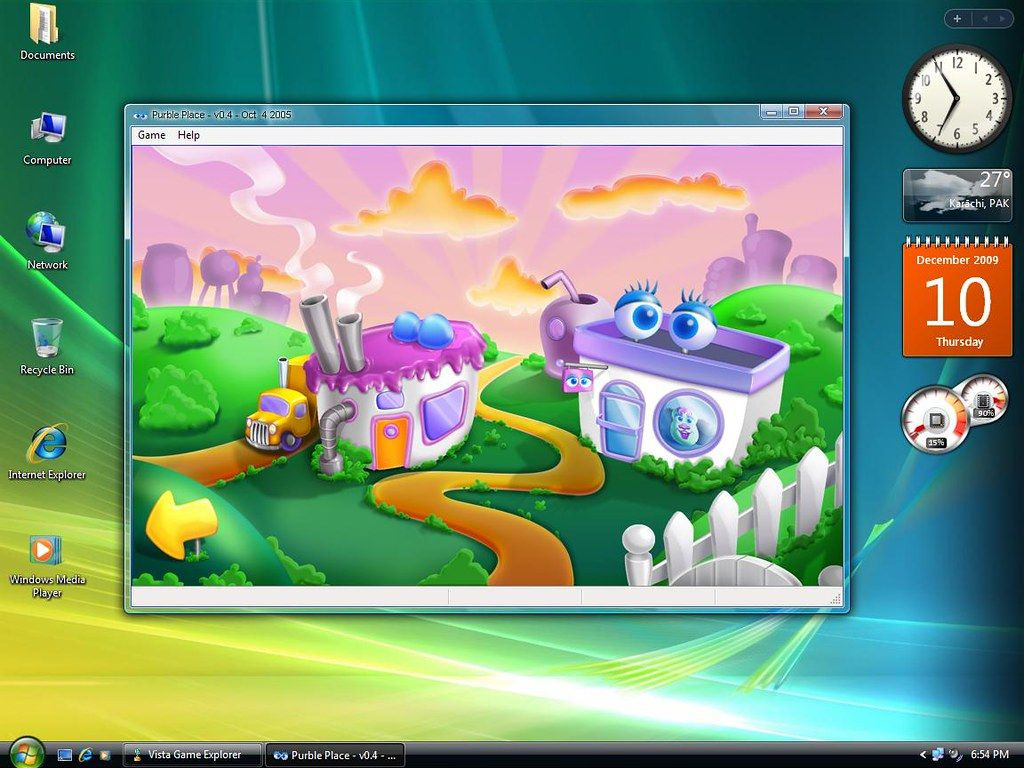The height and width of the screenshot is (768, 1024).
Task: Click the orange bakery door
Action: 391,441
